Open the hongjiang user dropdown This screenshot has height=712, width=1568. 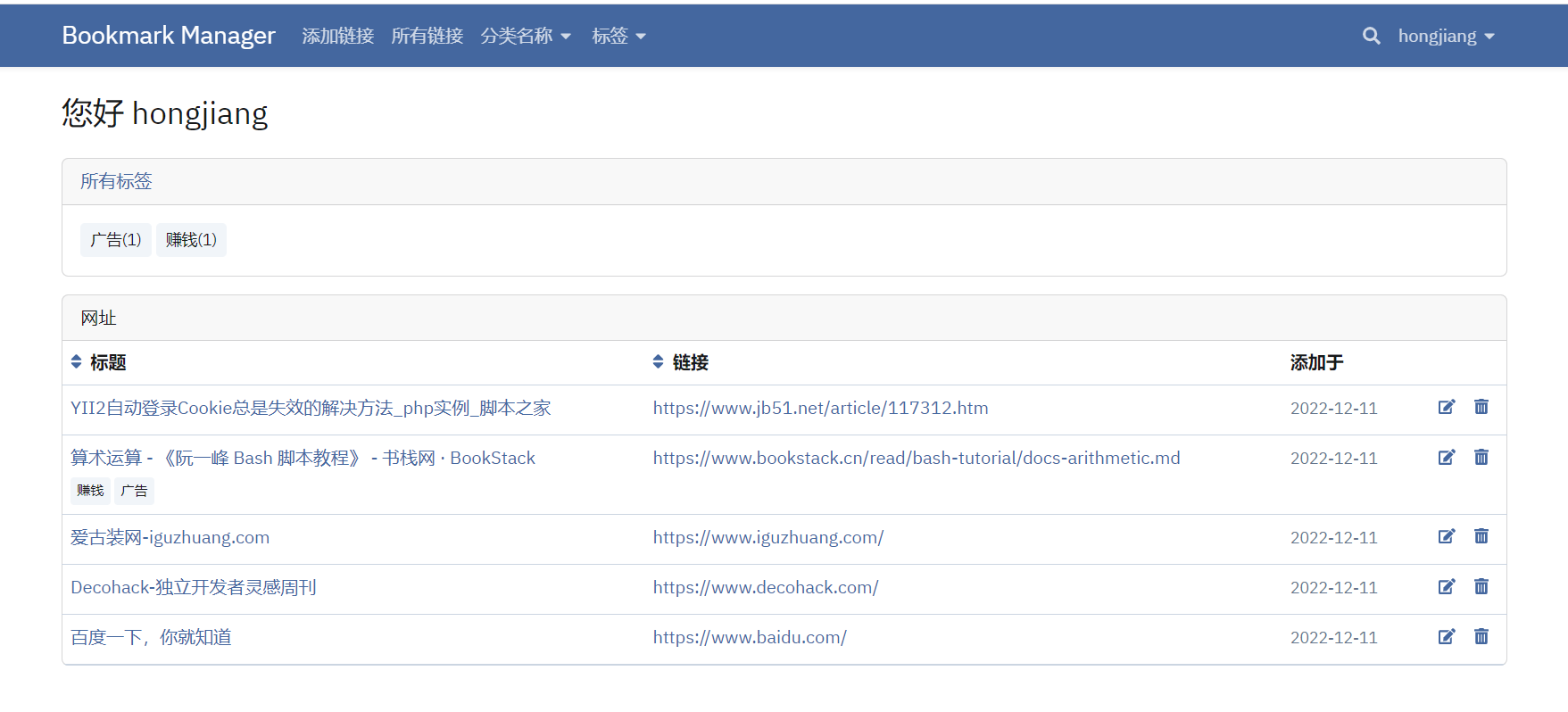[x=1446, y=36]
